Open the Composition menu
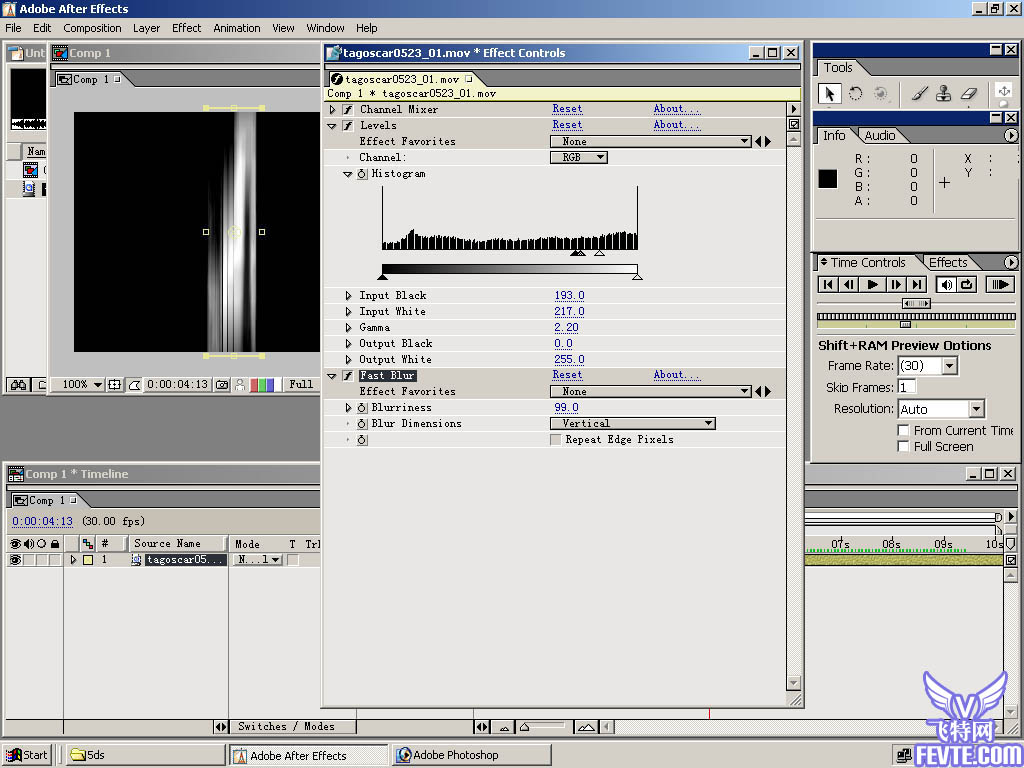 [x=92, y=28]
